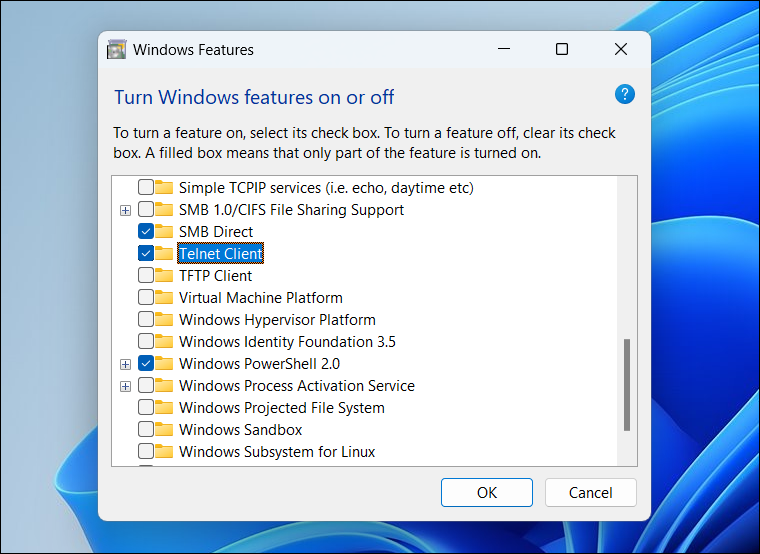Expand the Windows Process Activation Service node

[x=126, y=386]
